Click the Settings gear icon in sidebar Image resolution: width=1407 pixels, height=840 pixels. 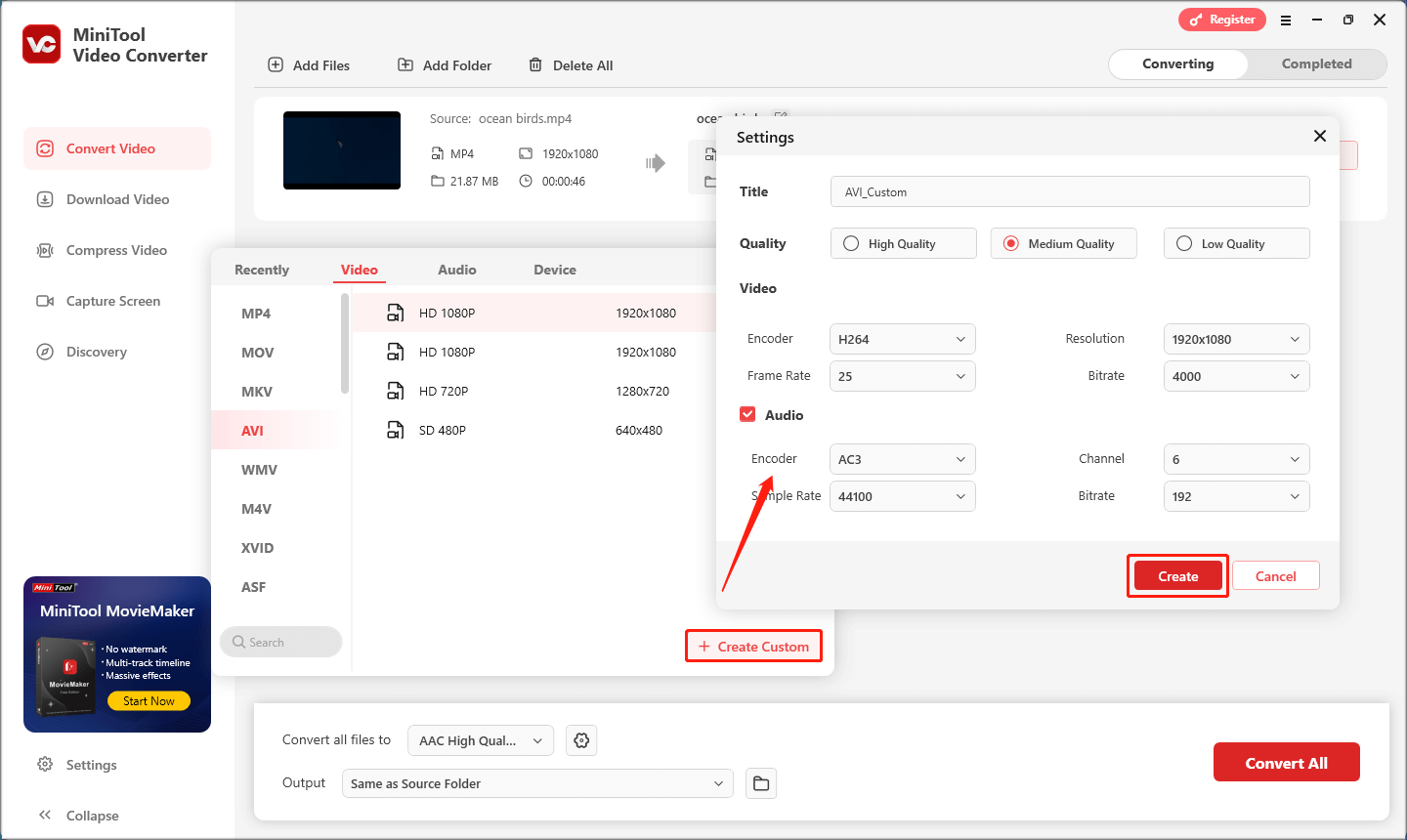click(45, 764)
